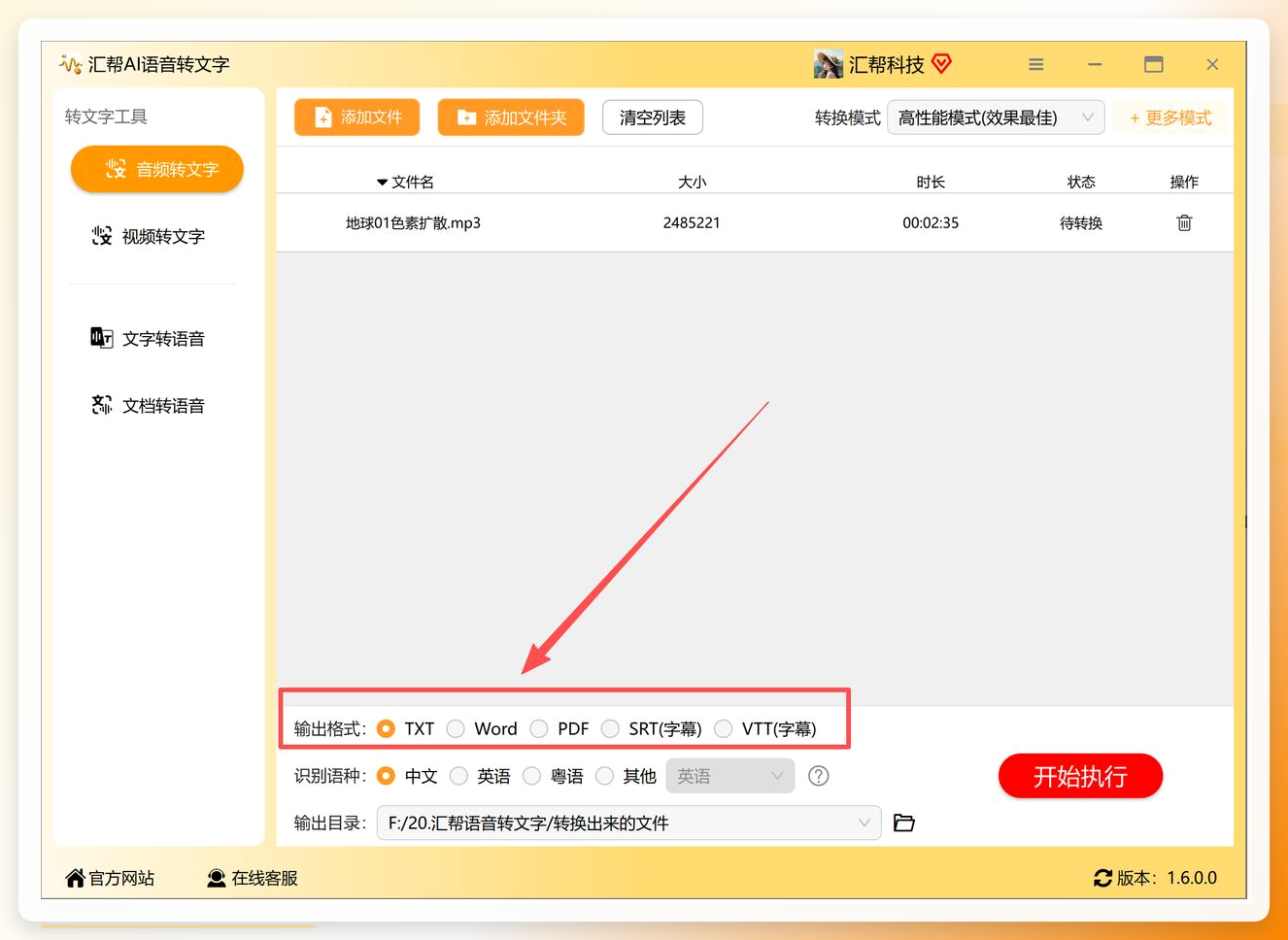Click the 汇帮AI语音转文字 app logo
1288x940 pixels.
tap(70, 65)
